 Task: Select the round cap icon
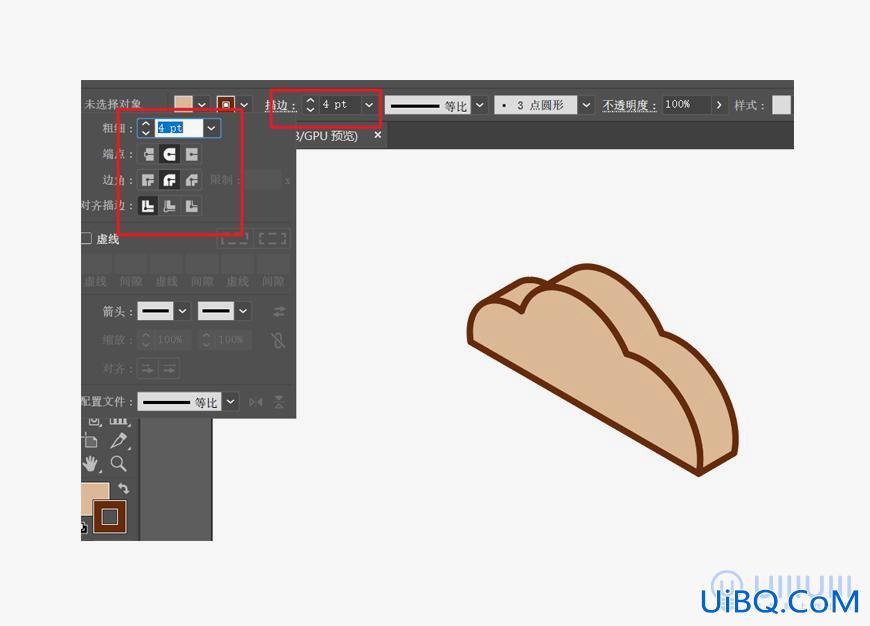(170, 154)
